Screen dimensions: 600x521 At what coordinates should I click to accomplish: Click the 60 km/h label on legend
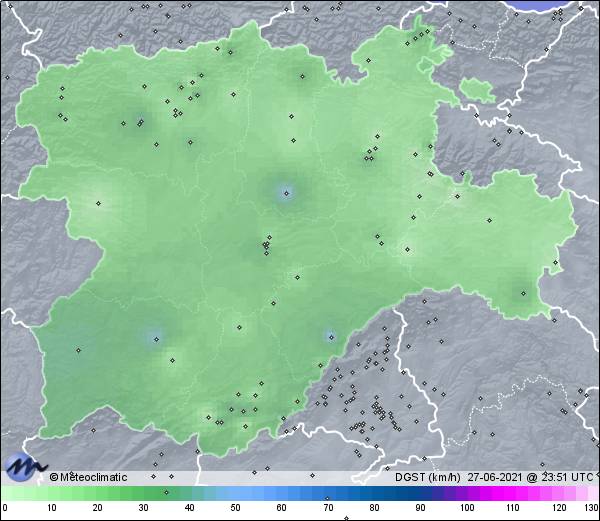coord(281,509)
